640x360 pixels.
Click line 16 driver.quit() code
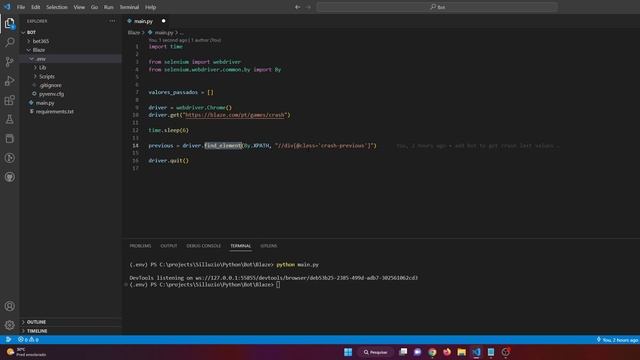pyautogui.click(x=169, y=161)
